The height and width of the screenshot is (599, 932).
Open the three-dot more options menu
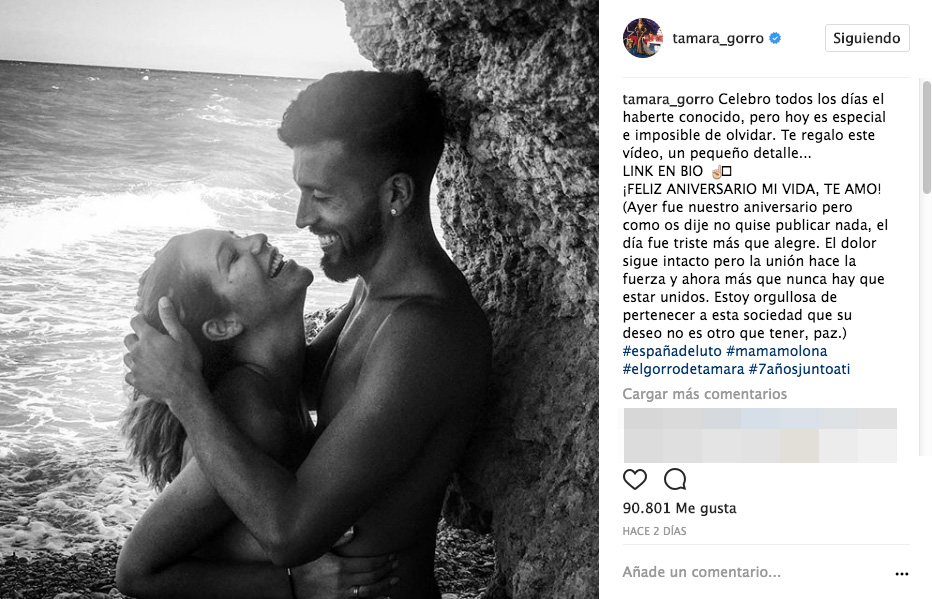coord(902,573)
